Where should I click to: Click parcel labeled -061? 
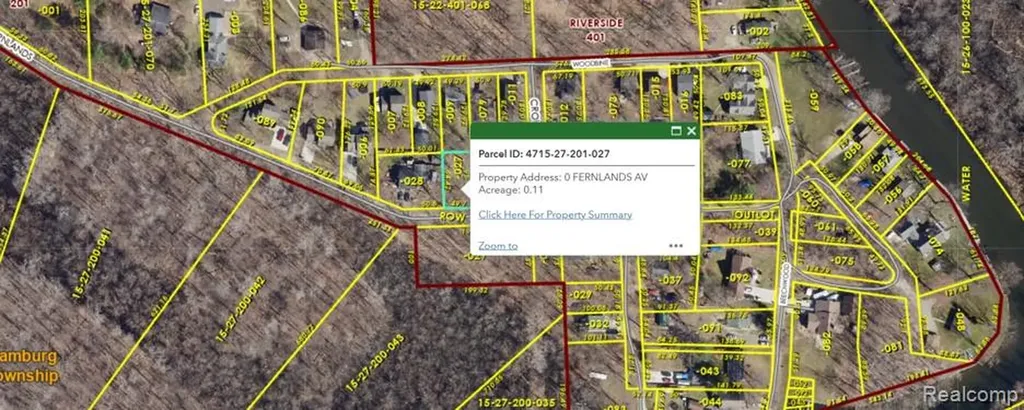[x=825, y=227]
